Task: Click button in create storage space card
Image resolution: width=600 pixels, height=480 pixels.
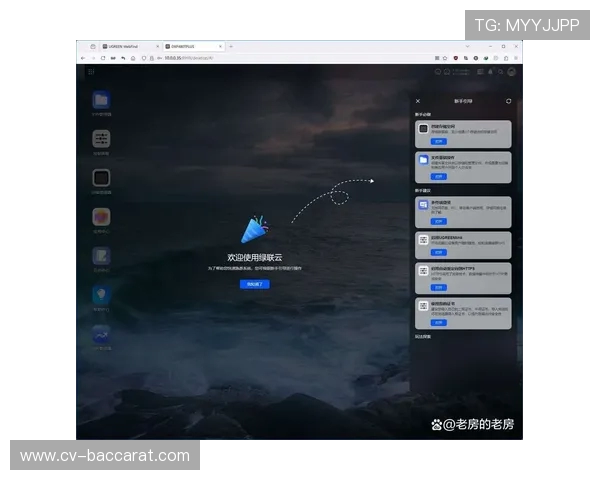Action: (438, 142)
